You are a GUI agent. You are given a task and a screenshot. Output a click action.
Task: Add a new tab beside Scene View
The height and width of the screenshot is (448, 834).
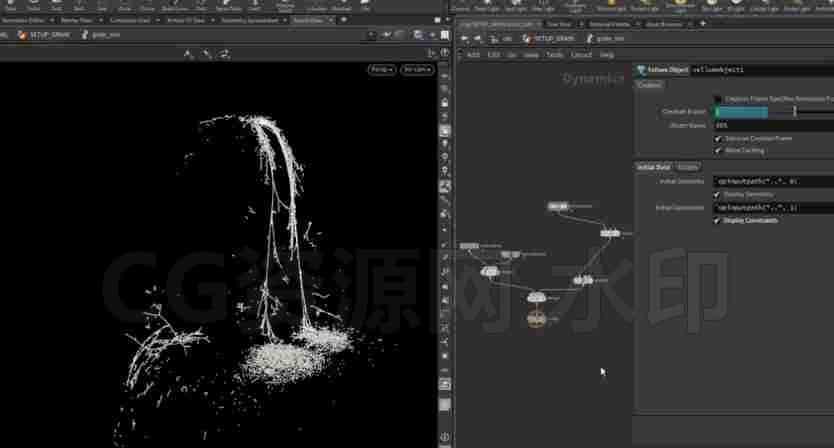point(344,20)
